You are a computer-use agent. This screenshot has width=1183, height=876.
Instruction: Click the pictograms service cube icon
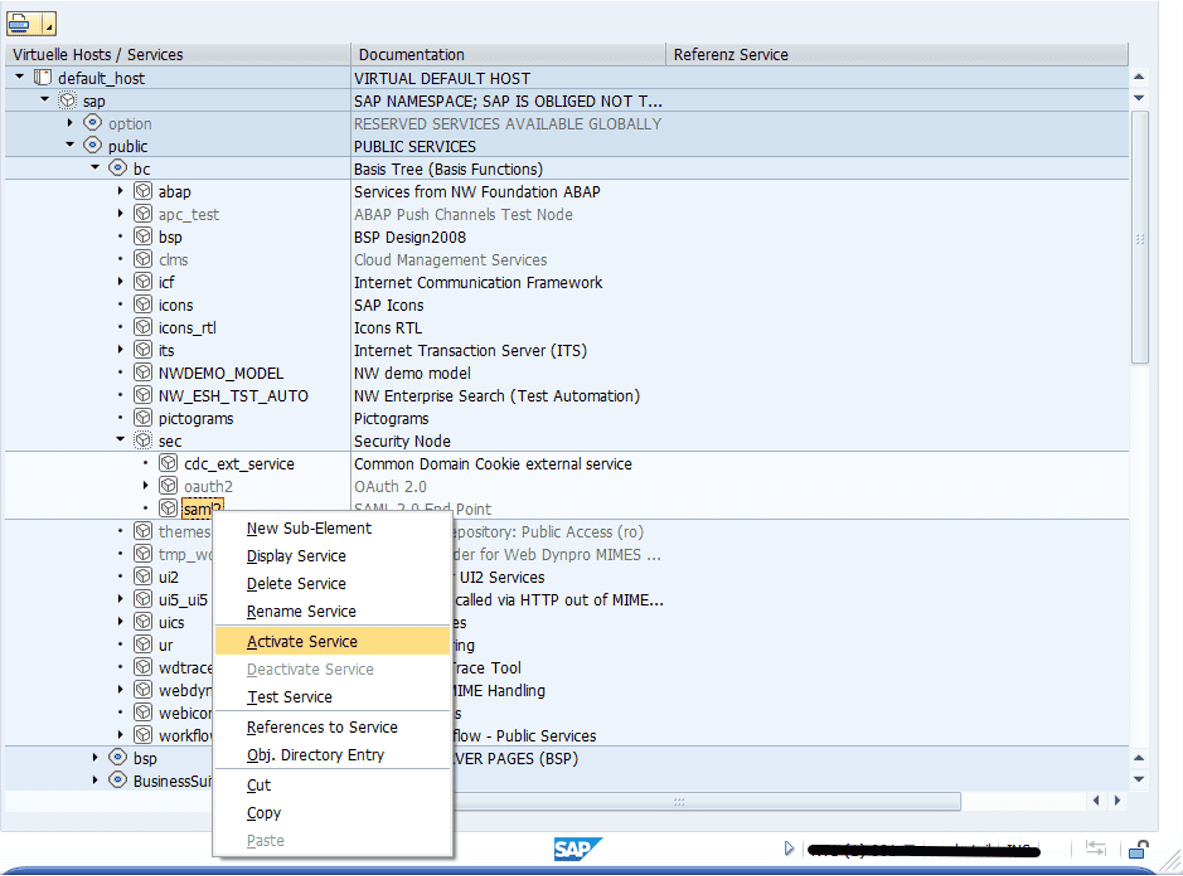coord(143,417)
